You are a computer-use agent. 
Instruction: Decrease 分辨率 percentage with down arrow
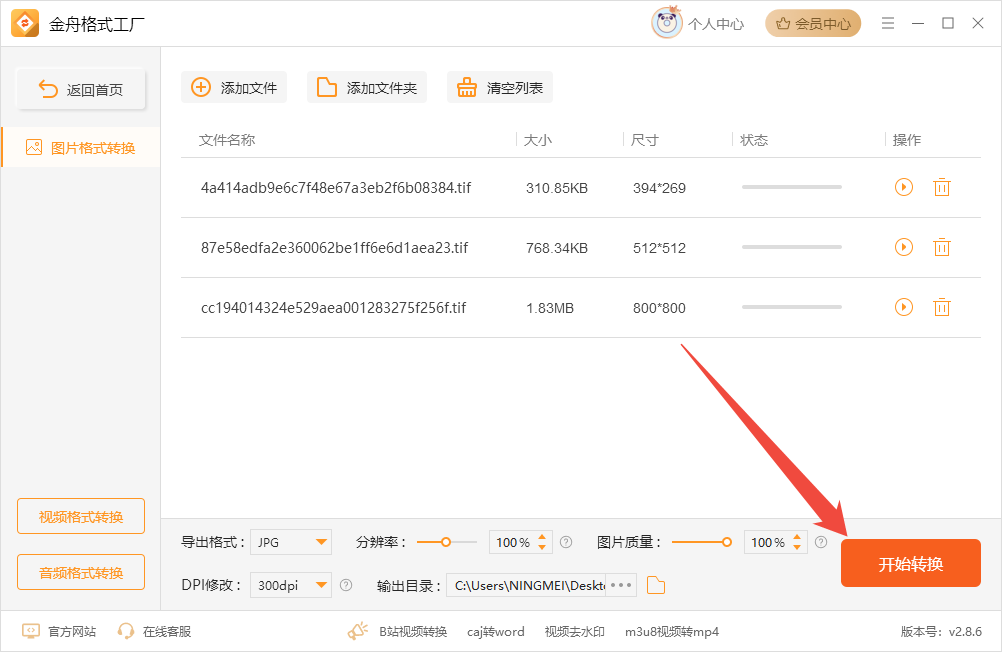[542, 547]
